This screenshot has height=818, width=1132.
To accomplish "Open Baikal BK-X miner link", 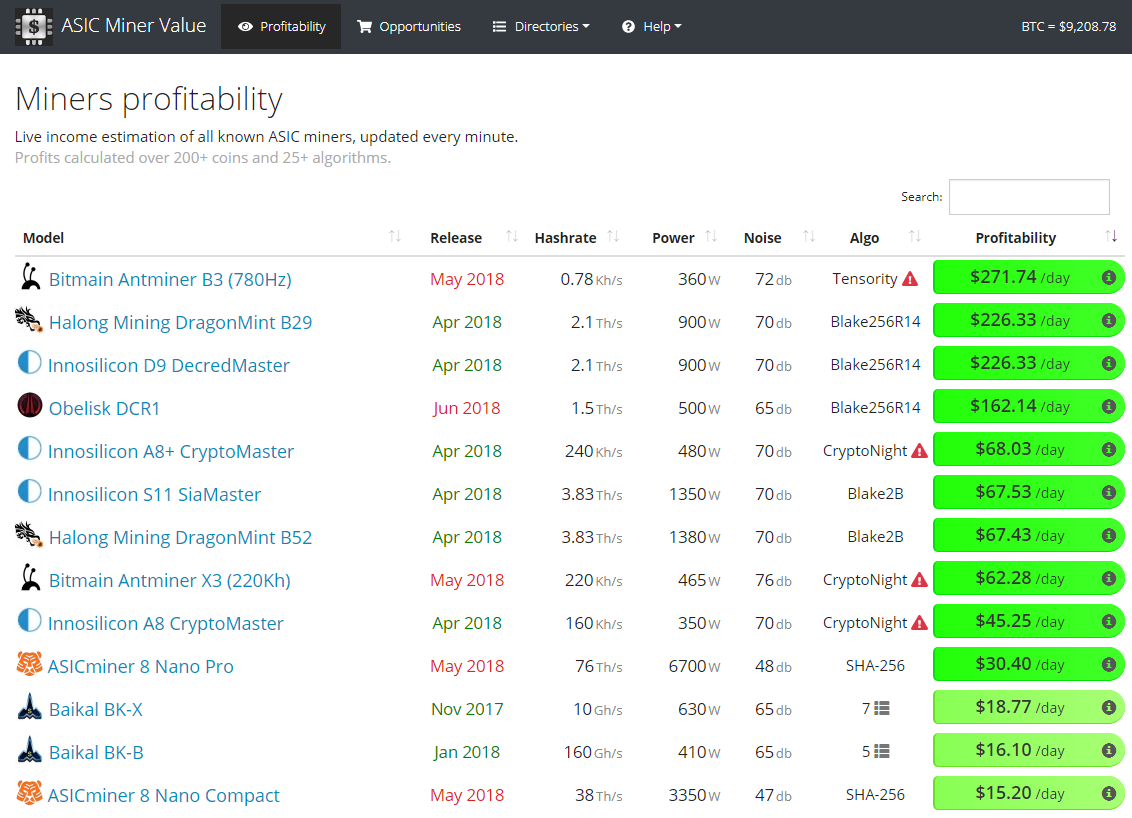I will point(95,710).
